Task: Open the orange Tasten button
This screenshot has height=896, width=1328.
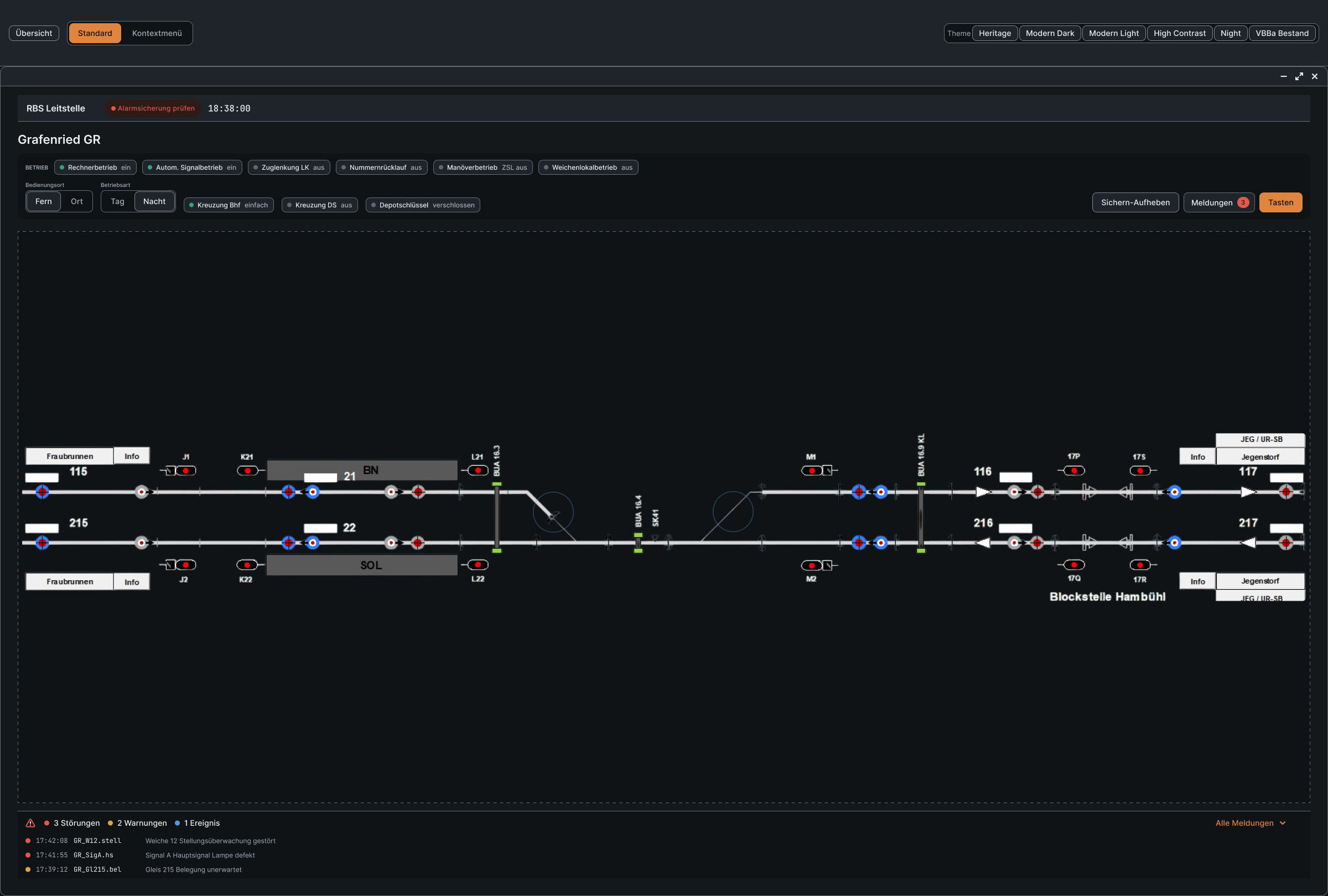Action: click(x=1280, y=202)
